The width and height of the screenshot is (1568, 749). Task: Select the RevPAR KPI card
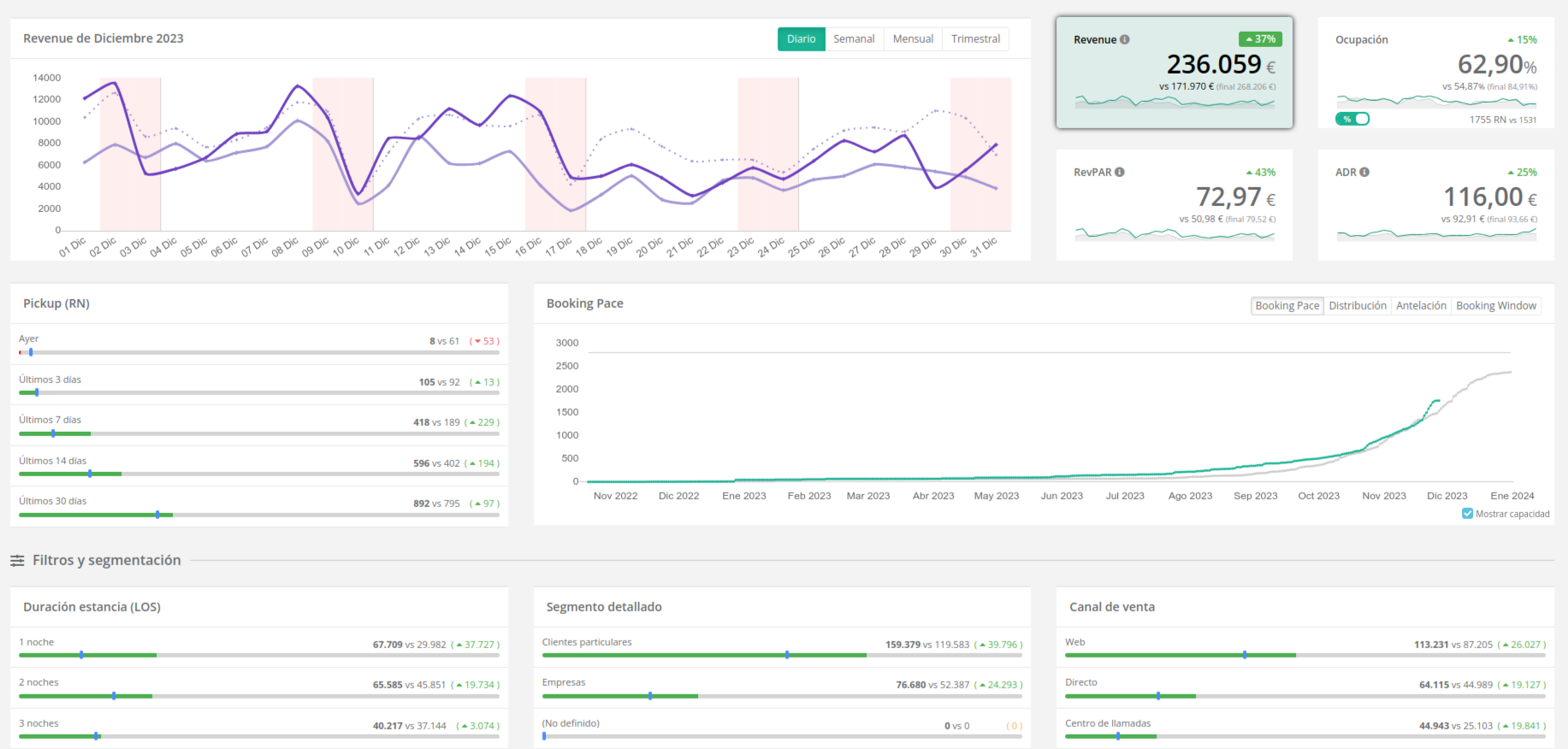[1175, 205]
